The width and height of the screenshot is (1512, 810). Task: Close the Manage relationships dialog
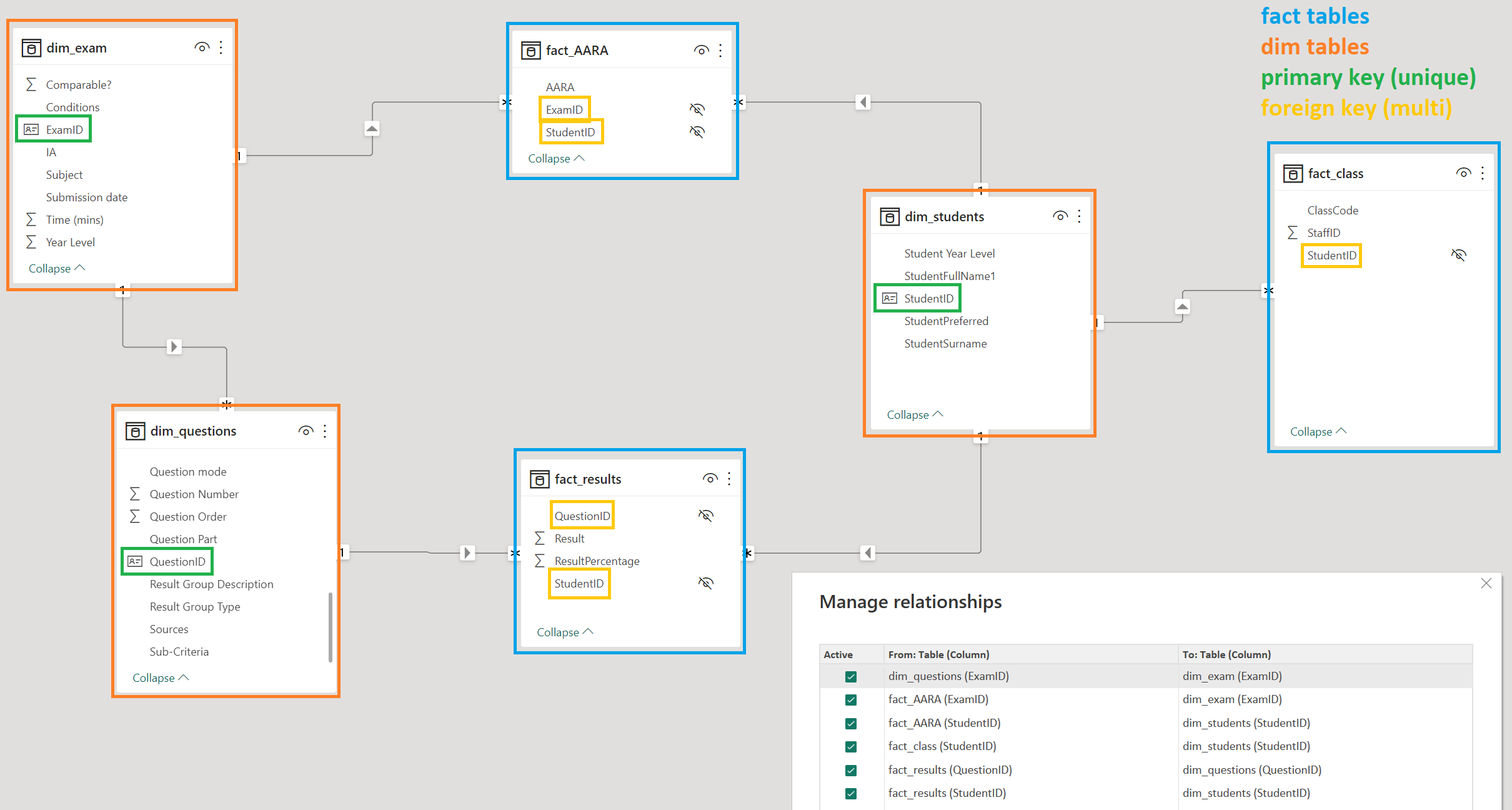coord(1486,583)
